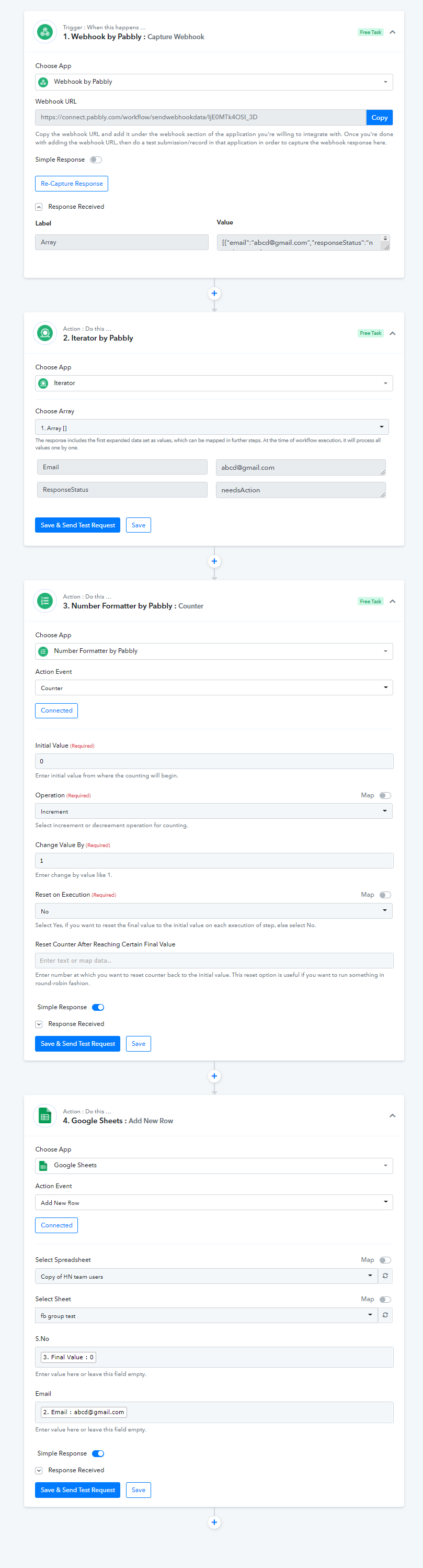The image size is (423, 1568).
Task: Open the Reset on Execution dropdown
Action: (x=214, y=910)
